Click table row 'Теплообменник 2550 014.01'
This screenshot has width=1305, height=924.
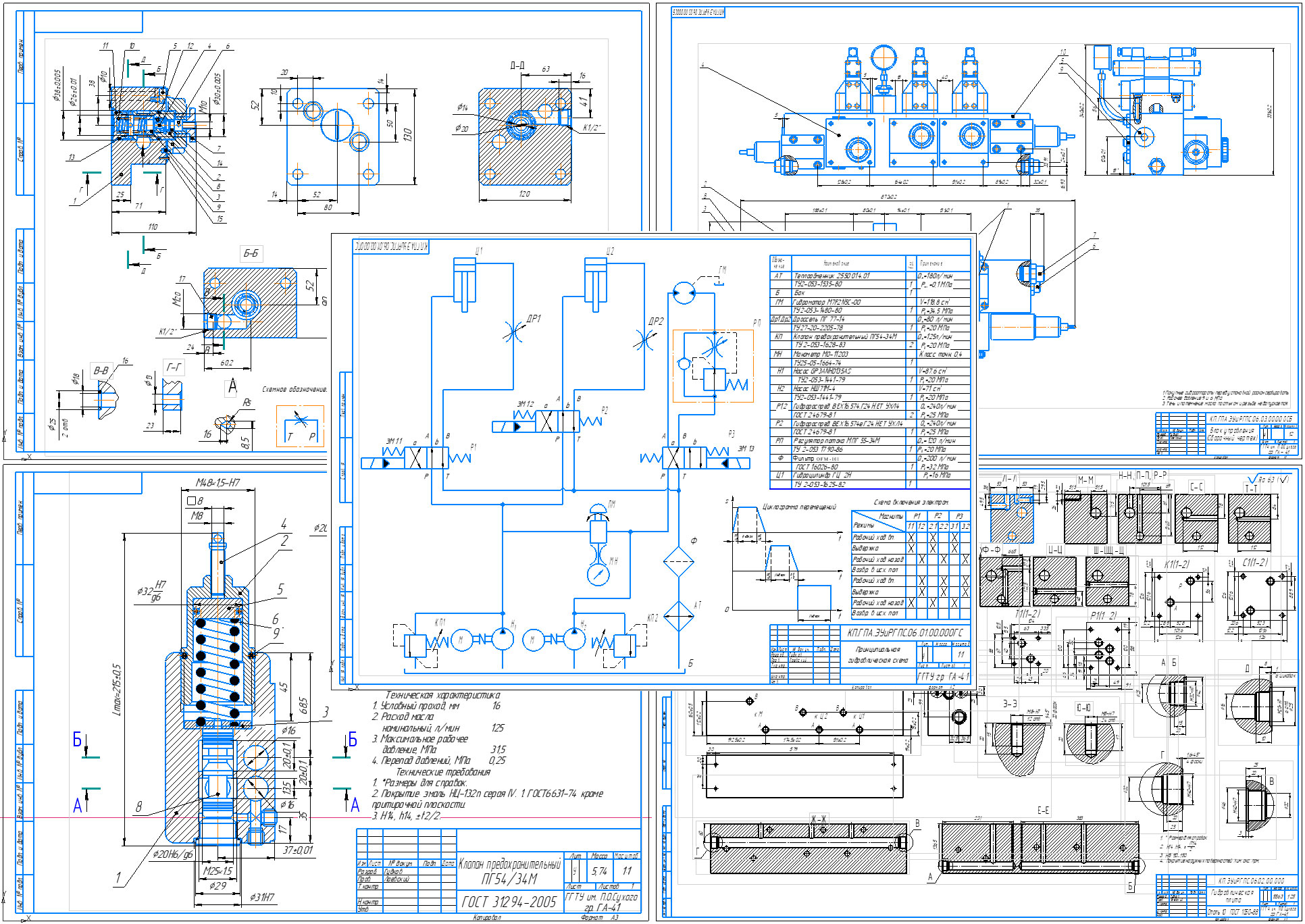870,276
